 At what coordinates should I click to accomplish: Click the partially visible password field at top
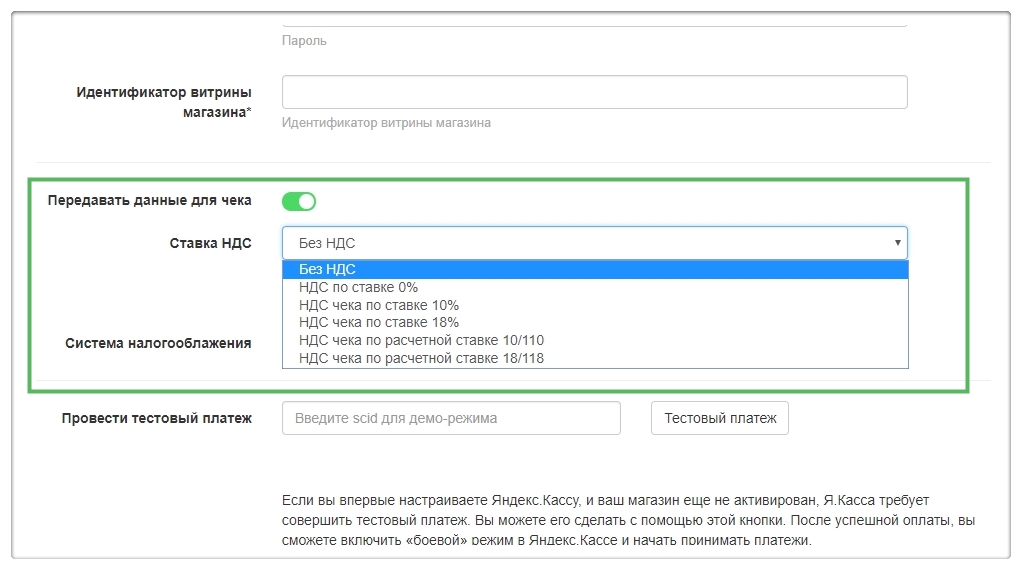594,20
